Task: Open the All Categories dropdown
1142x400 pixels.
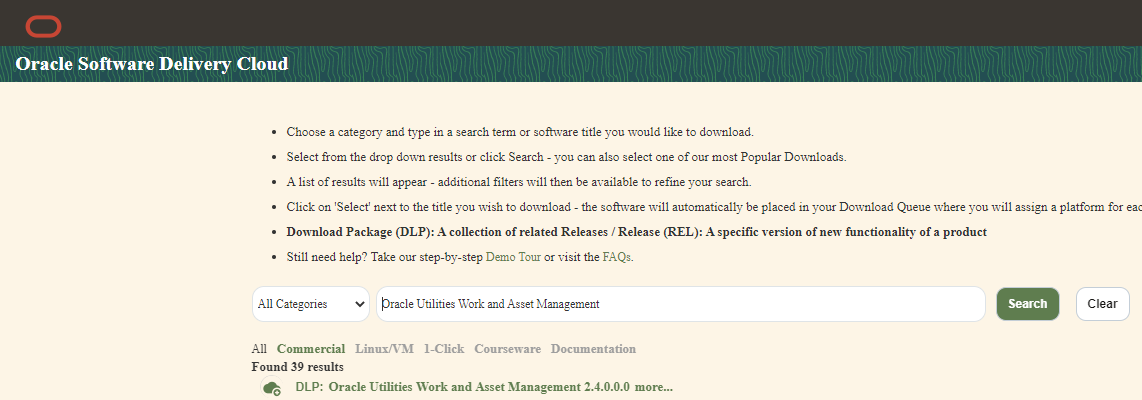Action: point(311,304)
